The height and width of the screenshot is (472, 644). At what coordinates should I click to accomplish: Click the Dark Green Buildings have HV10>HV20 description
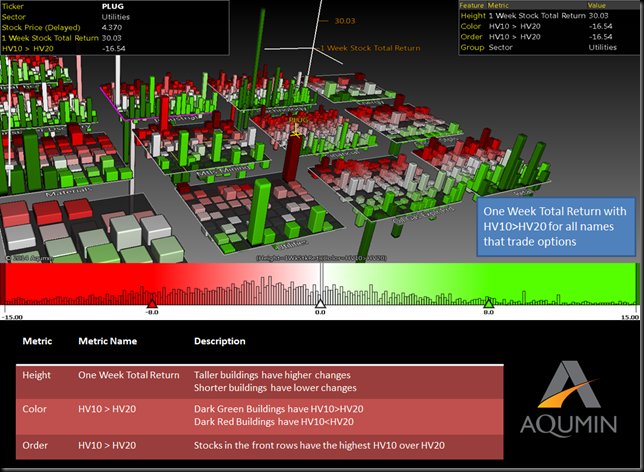(278, 409)
